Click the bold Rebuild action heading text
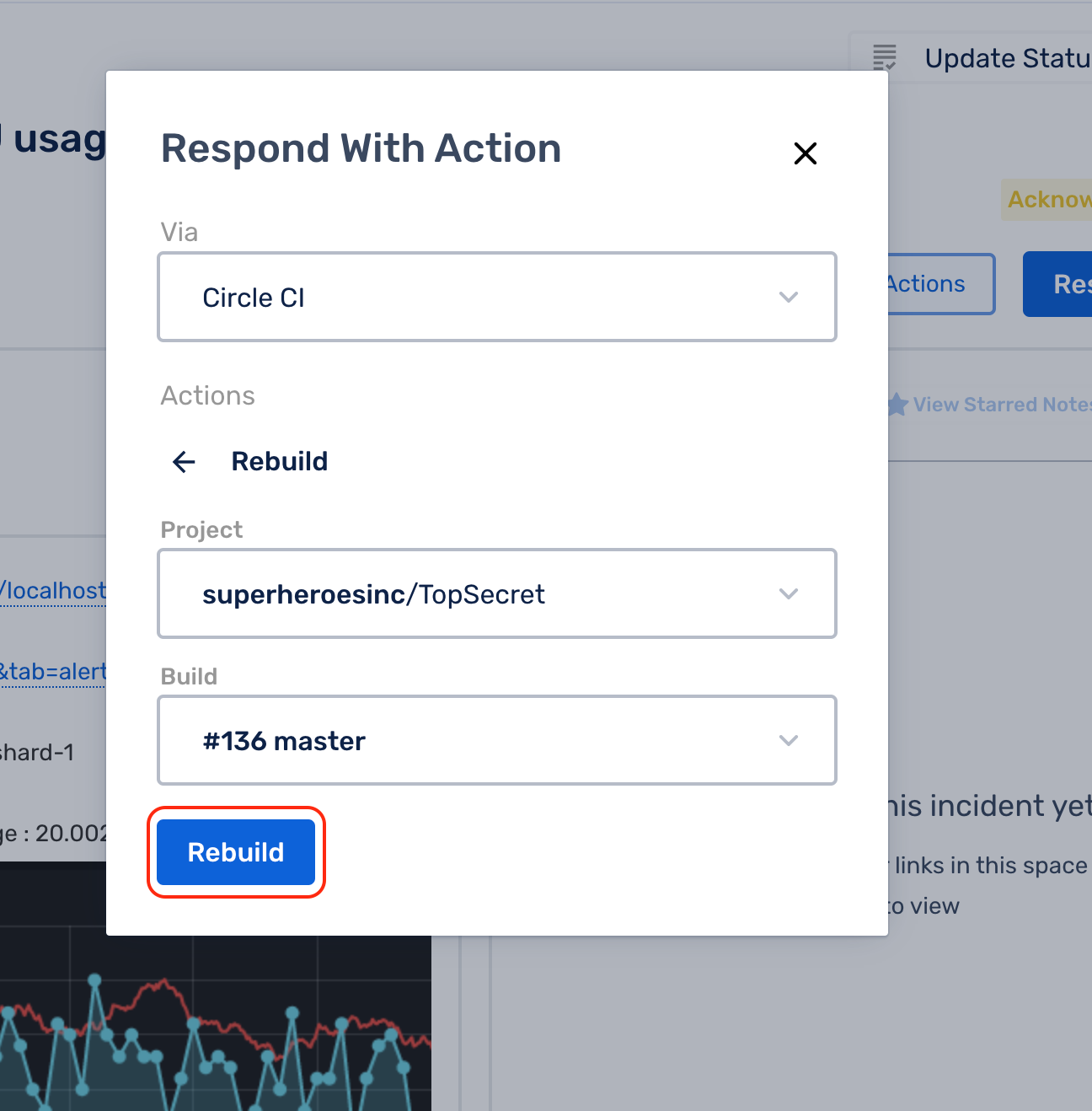 tap(279, 462)
